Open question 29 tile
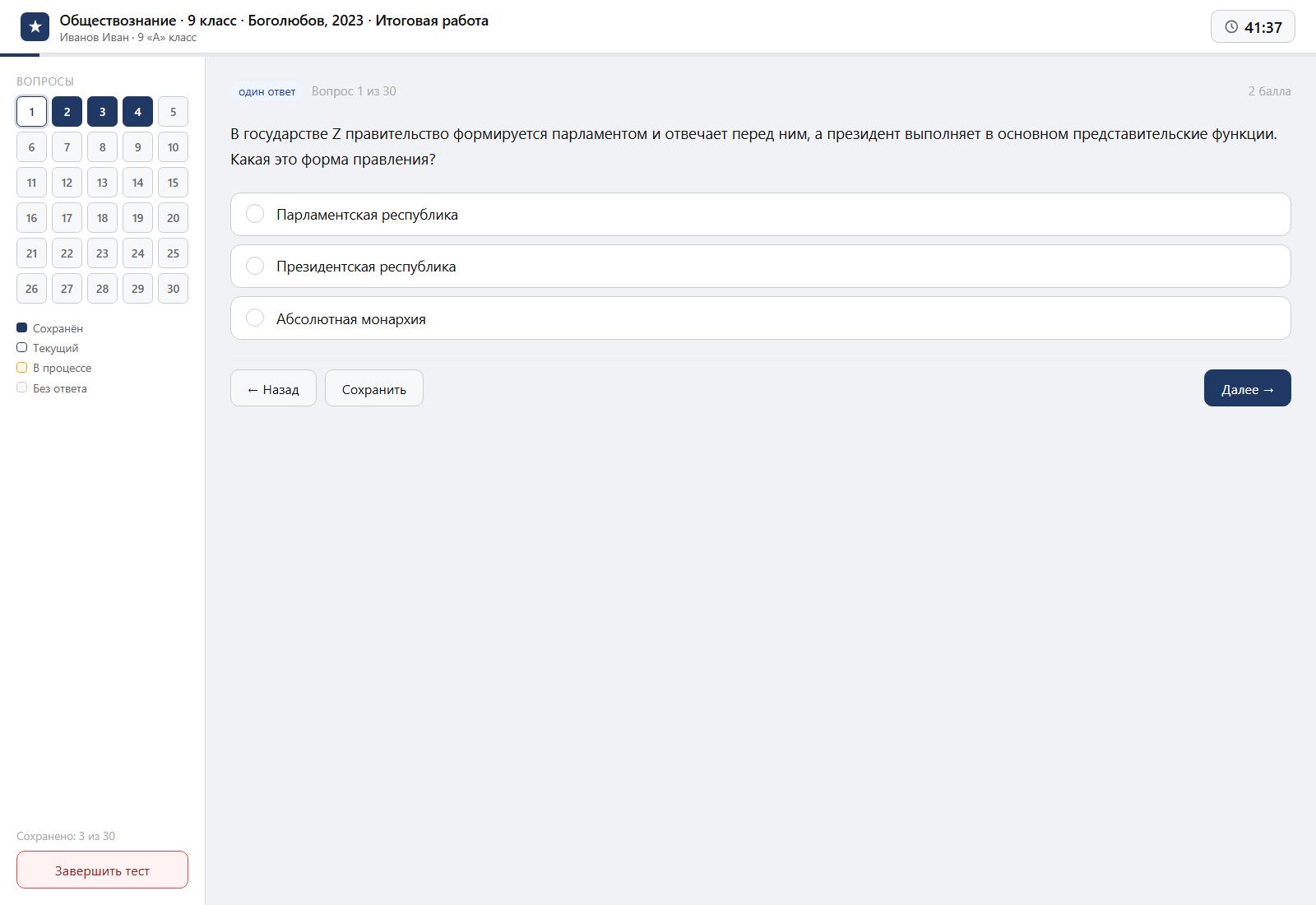 137,289
